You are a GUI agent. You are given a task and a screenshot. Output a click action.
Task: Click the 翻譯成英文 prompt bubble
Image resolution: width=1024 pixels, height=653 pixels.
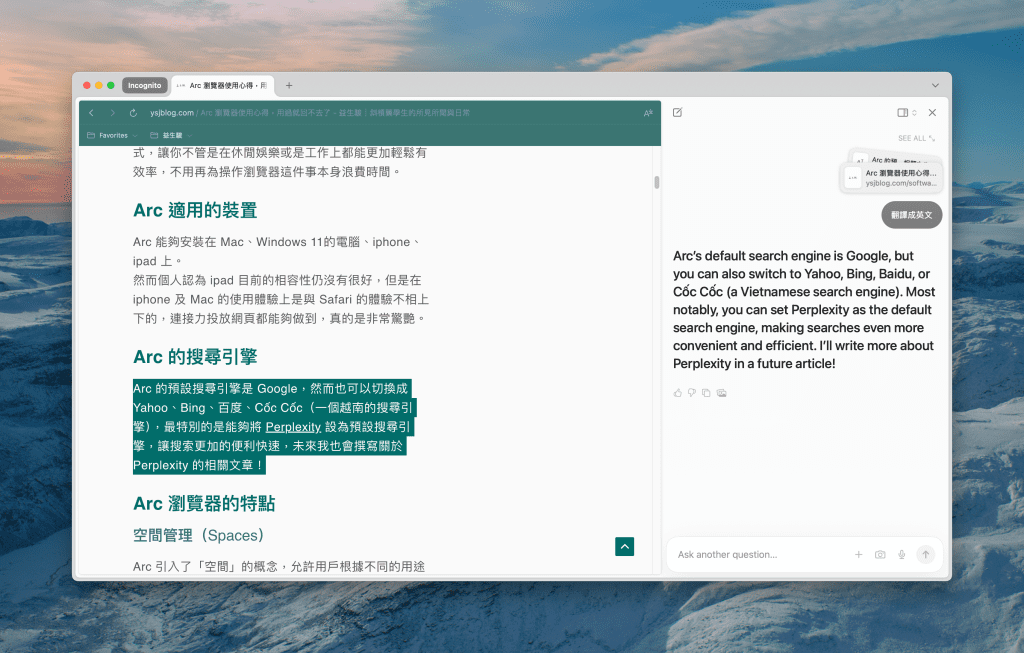(911, 215)
